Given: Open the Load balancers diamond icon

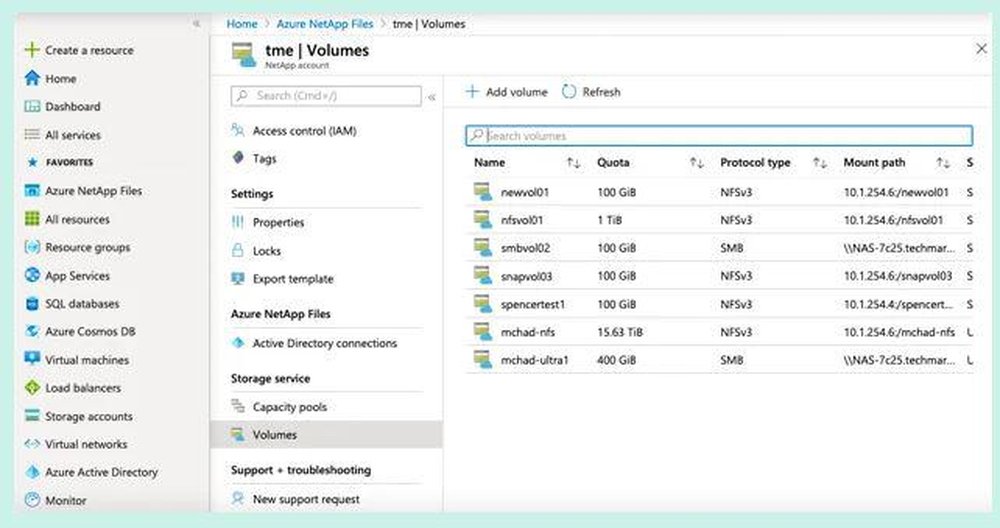Looking at the screenshot, I should pyautogui.click(x=32, y=387).
